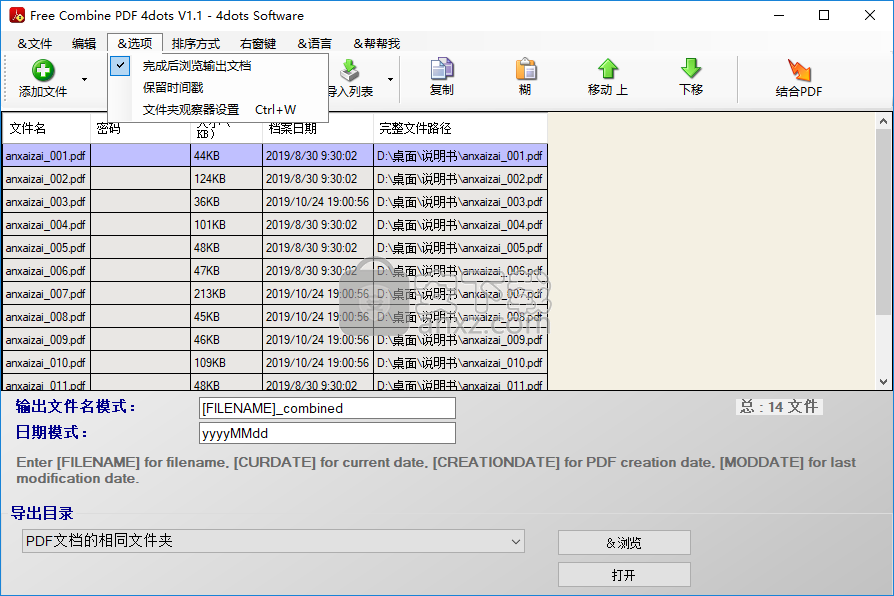This screenshot has width=894, height=596.
Task: Close the open &选项 menu tab
Action: pos(135,43)
